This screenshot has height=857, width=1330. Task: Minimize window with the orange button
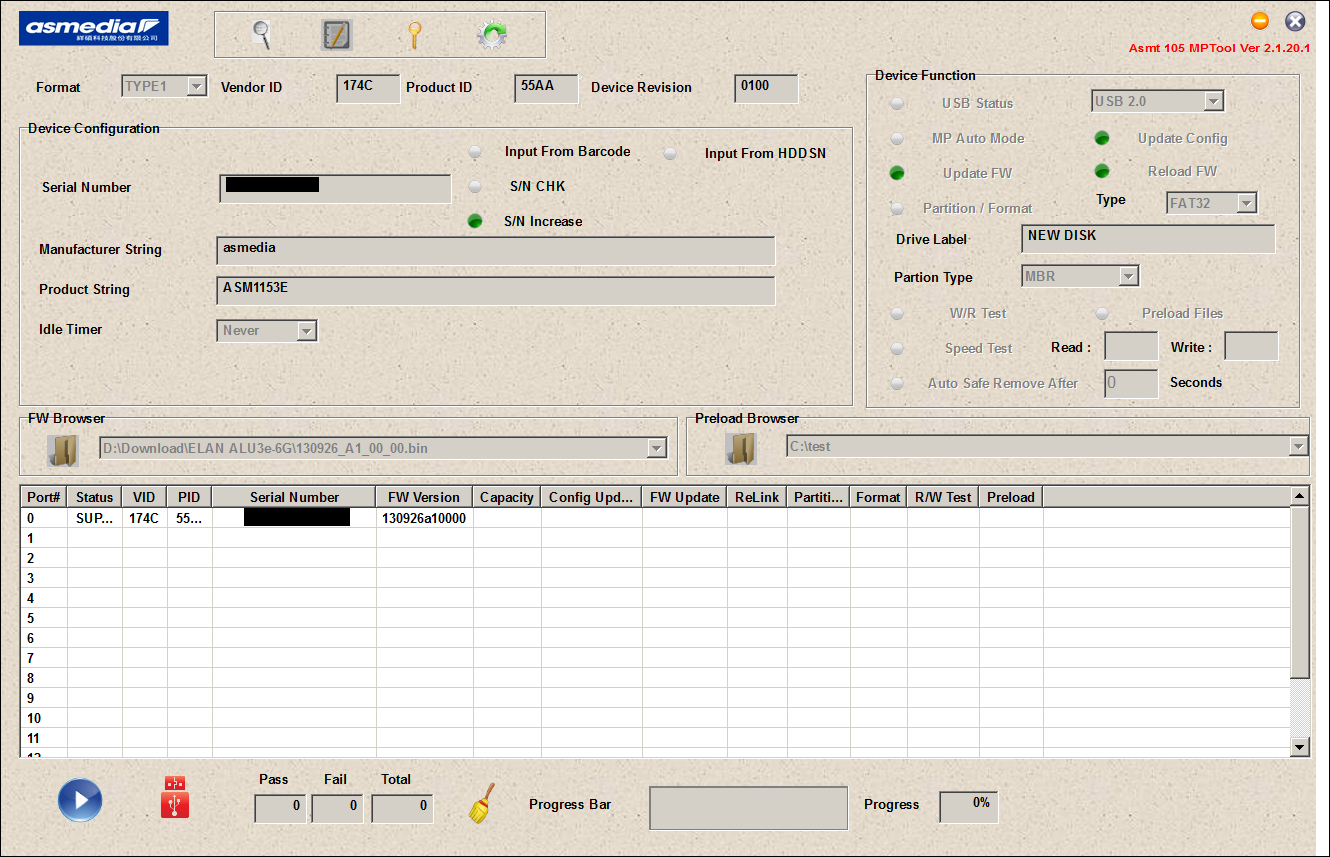(x=1260, y=21)
